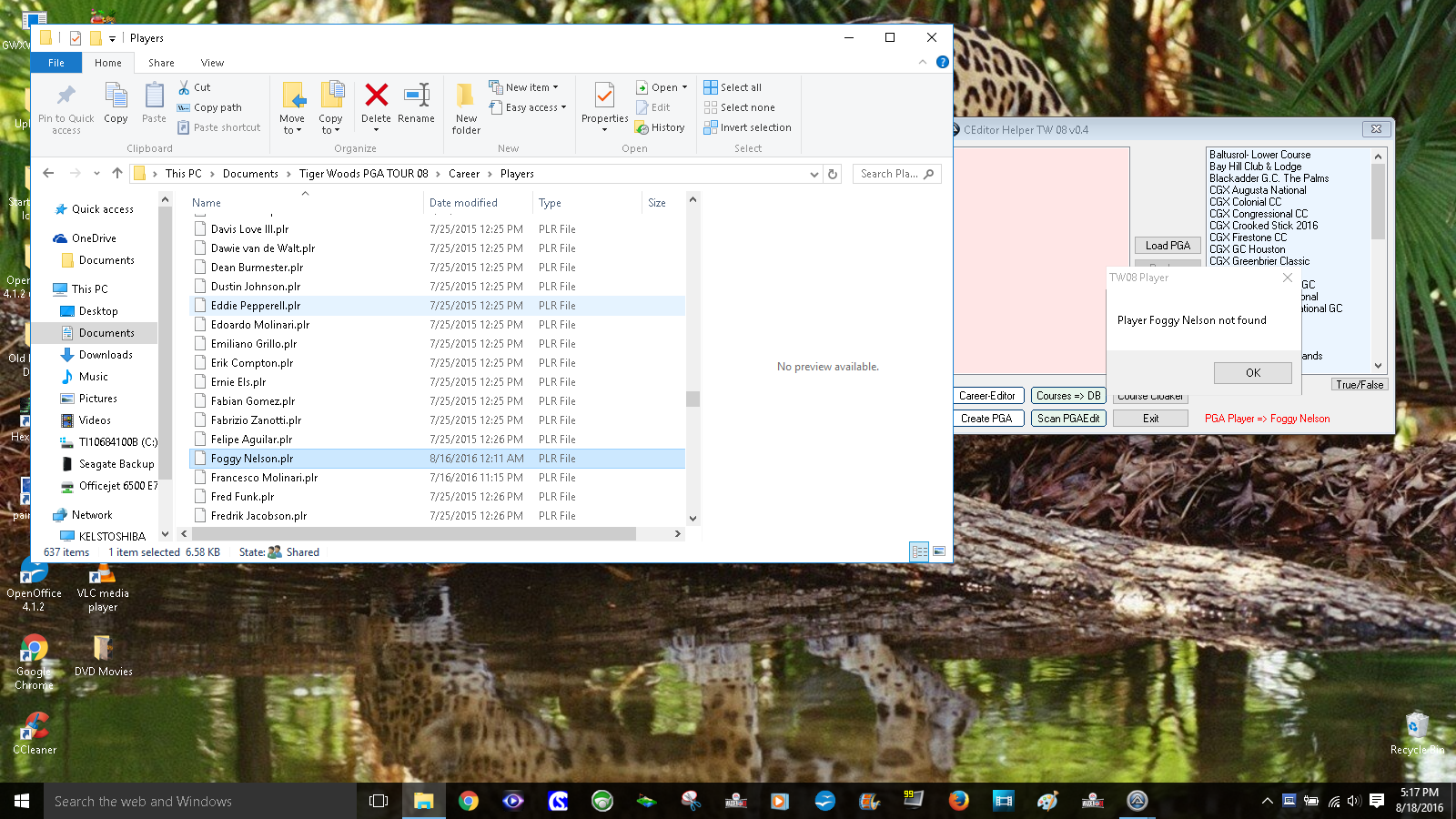
Task: Switch to Details view layout icon
Action: click(920, 551)
